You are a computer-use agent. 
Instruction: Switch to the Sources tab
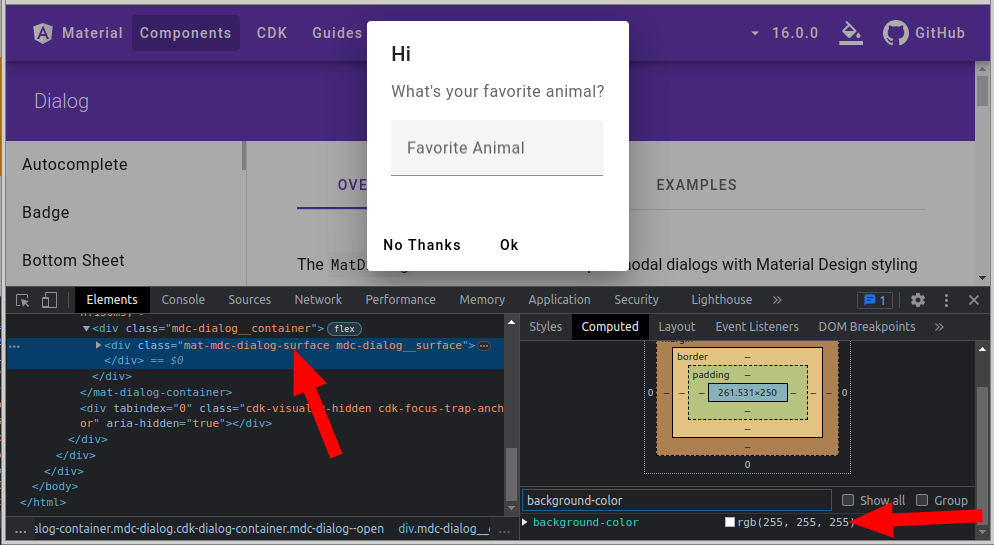250,300
